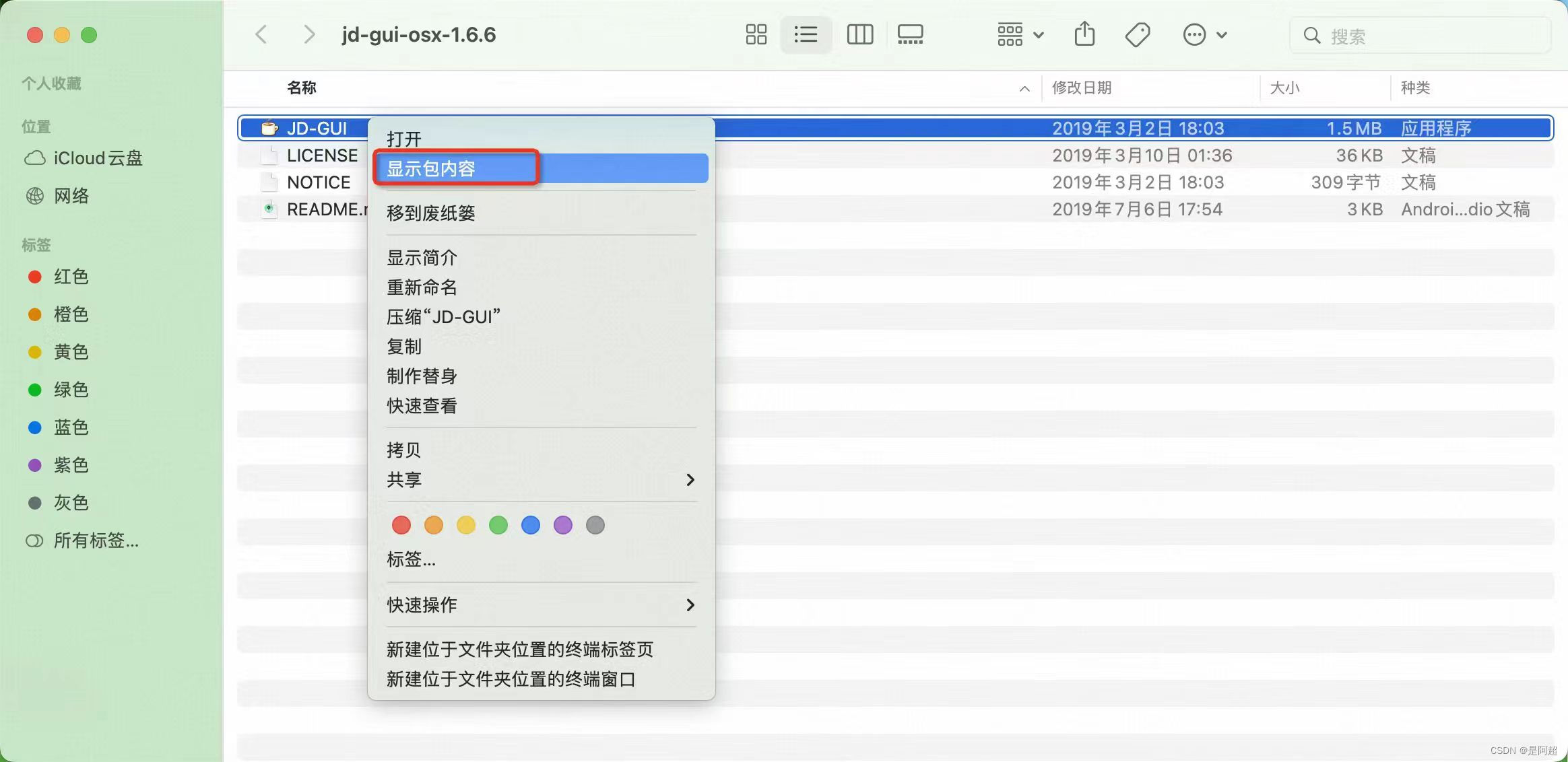Apply purple tag swatch in context menu

click(563, 525)
